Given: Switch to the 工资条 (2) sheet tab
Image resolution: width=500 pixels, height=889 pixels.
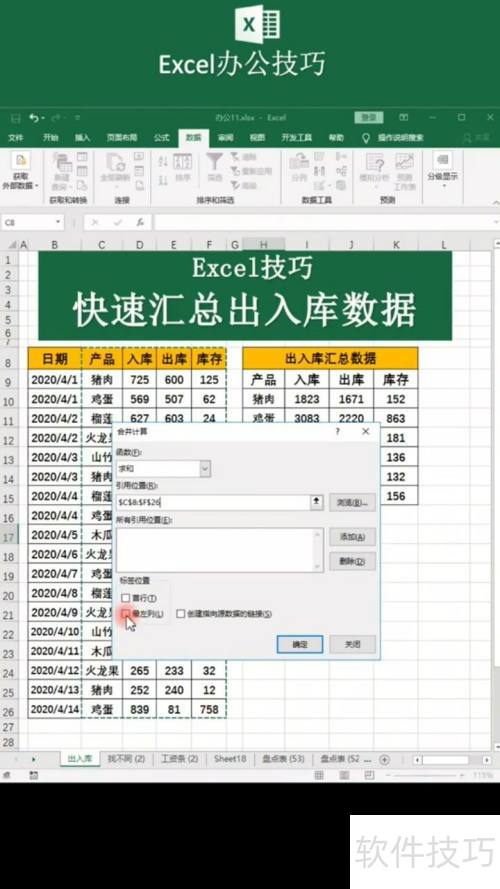Looking at the screenshot, I should tap(179, 759).
